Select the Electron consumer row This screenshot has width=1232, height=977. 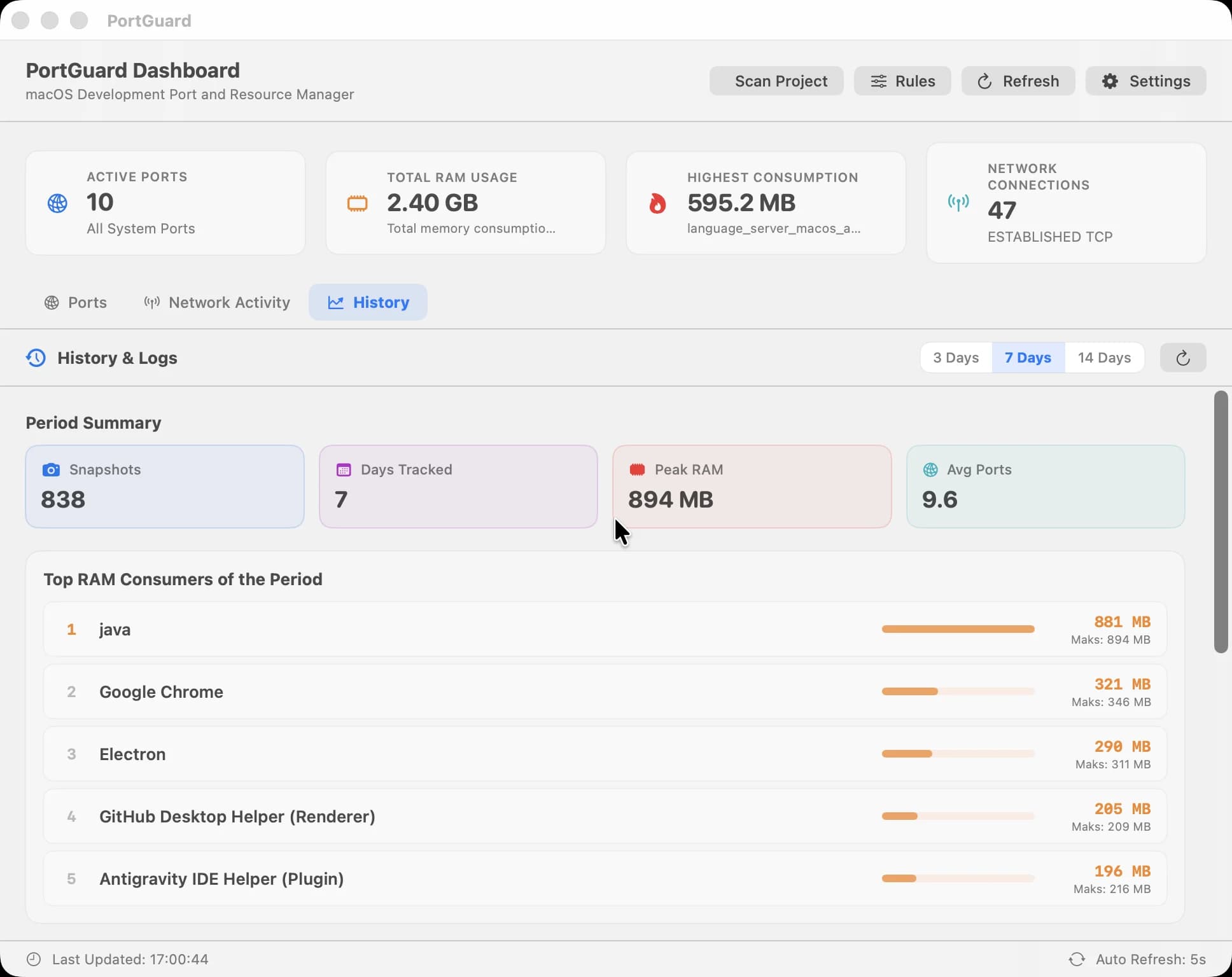pyautogui.click(x=605, y=754)
